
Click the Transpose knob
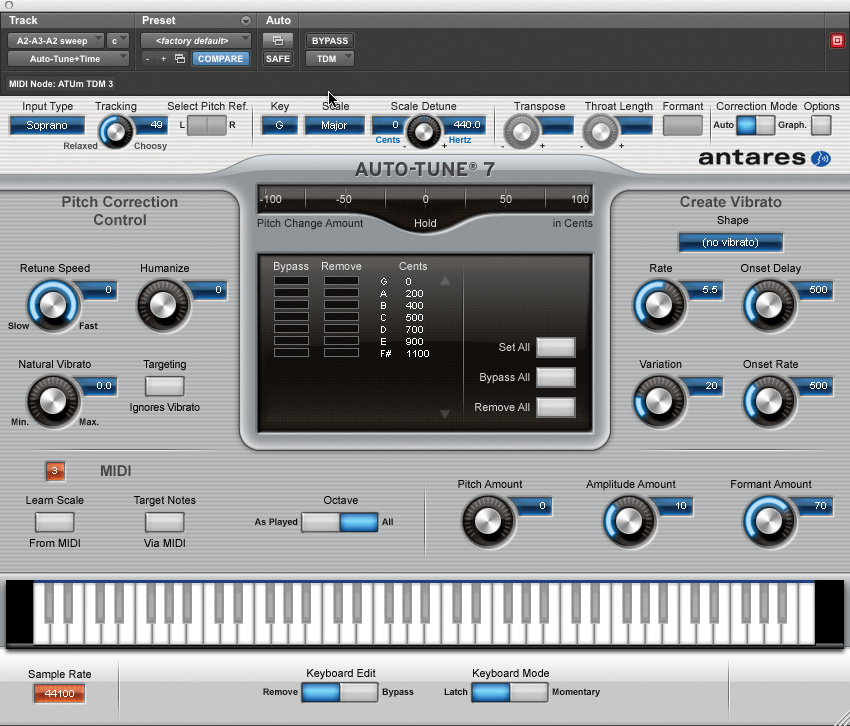521,131
